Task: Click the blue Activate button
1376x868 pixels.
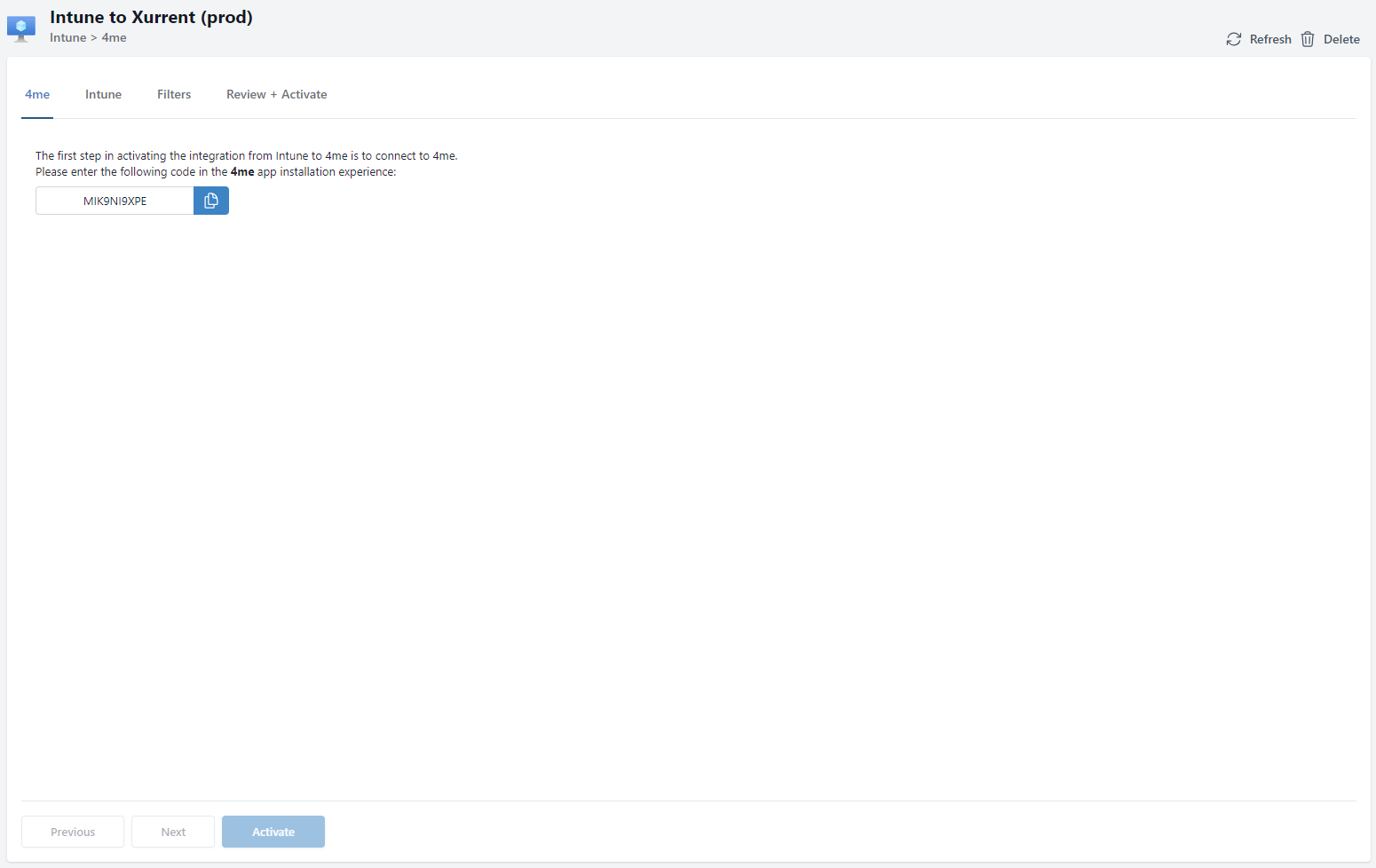Action: 273,832
